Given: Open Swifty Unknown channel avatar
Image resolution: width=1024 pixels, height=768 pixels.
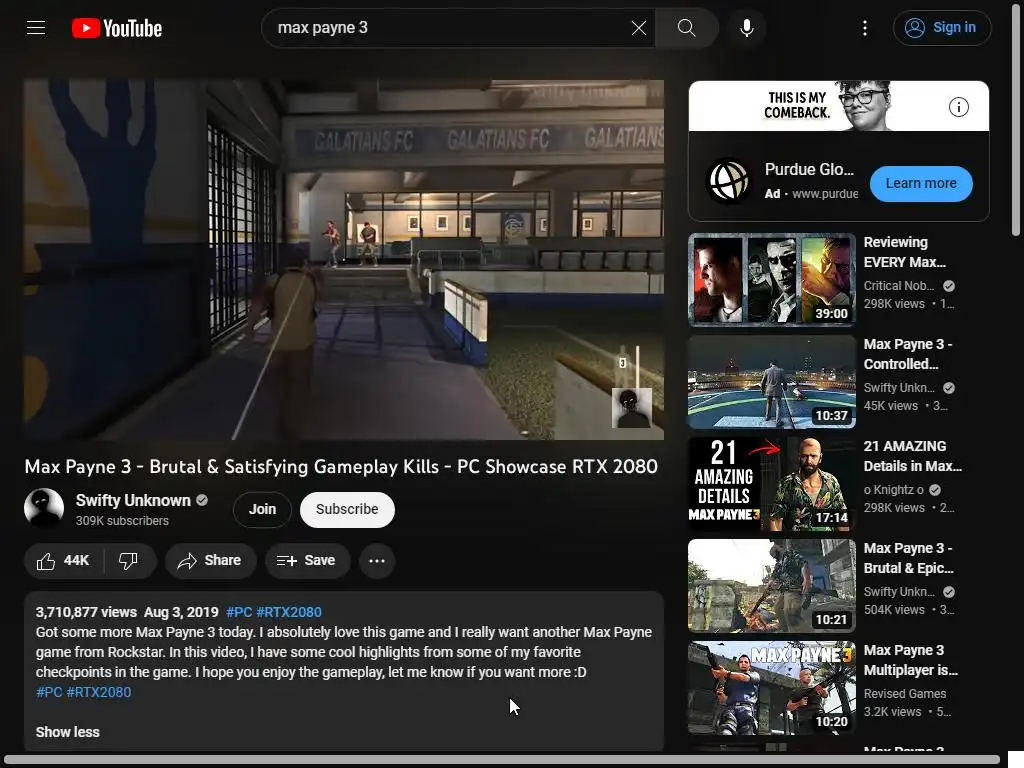Looking at the screenshot, I should click(44, 508).
